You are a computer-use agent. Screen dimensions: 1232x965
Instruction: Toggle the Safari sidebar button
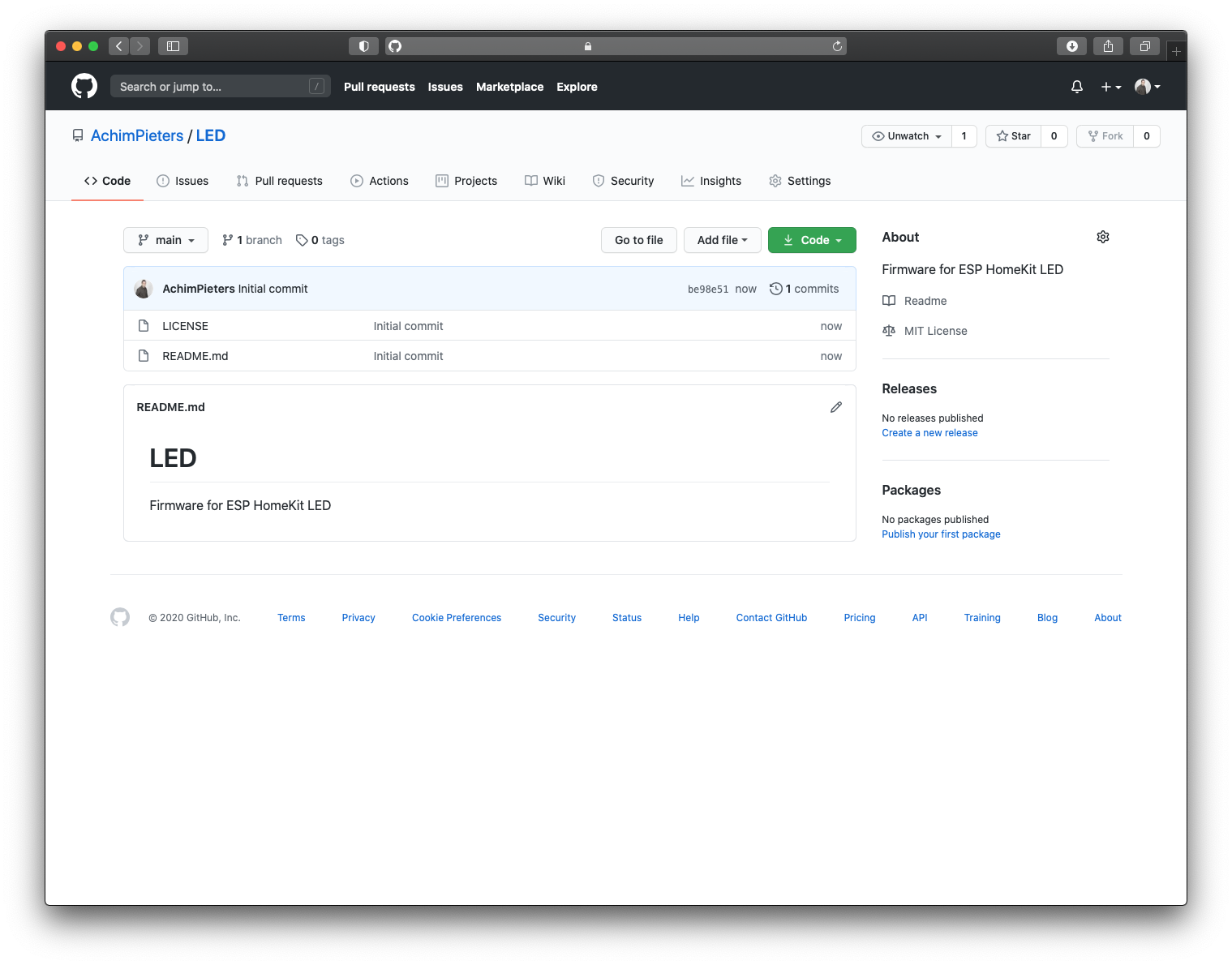[x=173, y=46]
